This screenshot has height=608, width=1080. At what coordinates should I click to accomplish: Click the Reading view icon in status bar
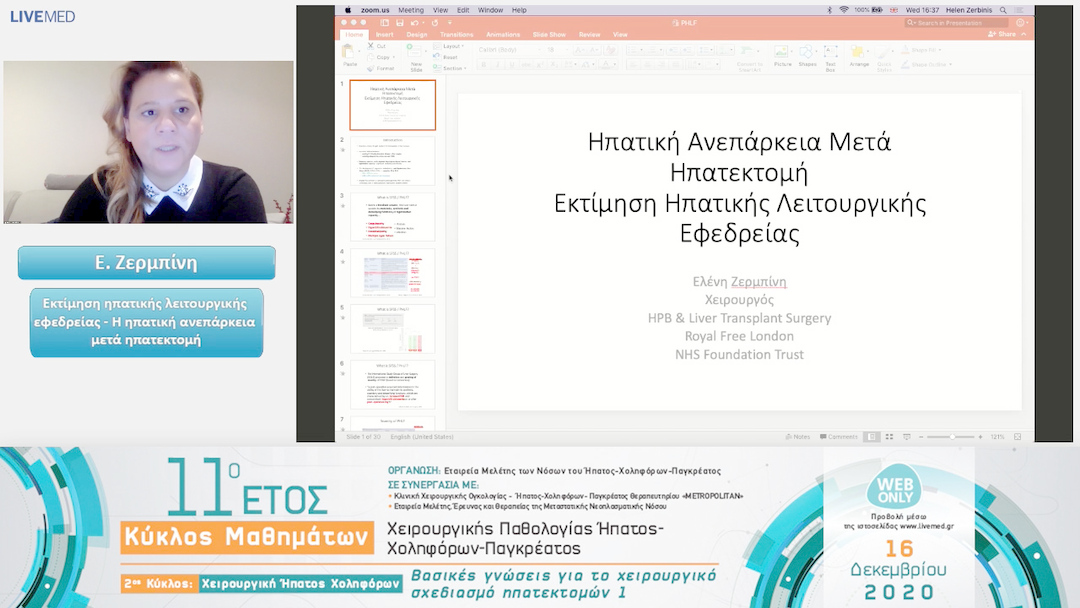(x=906, y=437)
